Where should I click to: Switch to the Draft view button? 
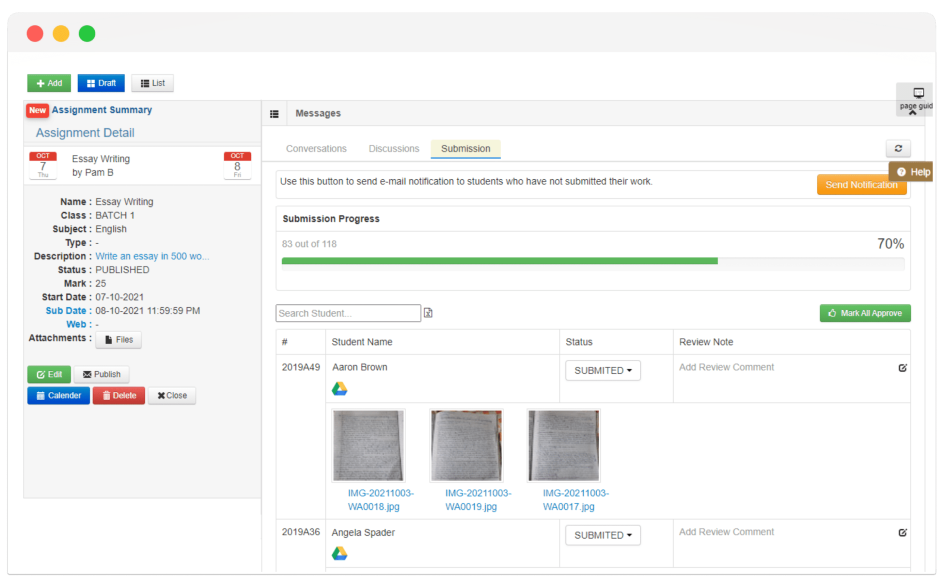[101, 83]
